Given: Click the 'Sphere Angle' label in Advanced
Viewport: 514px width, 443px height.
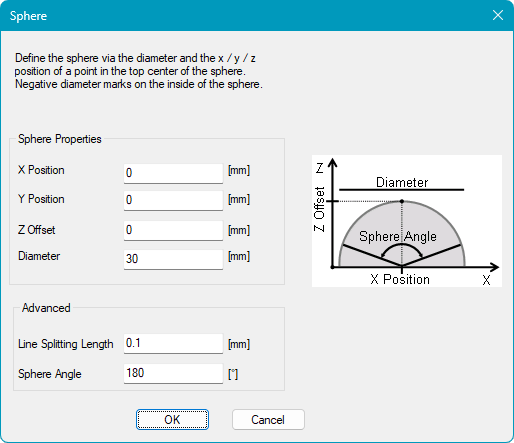Looking at the screenshot, I should (50, 374).
